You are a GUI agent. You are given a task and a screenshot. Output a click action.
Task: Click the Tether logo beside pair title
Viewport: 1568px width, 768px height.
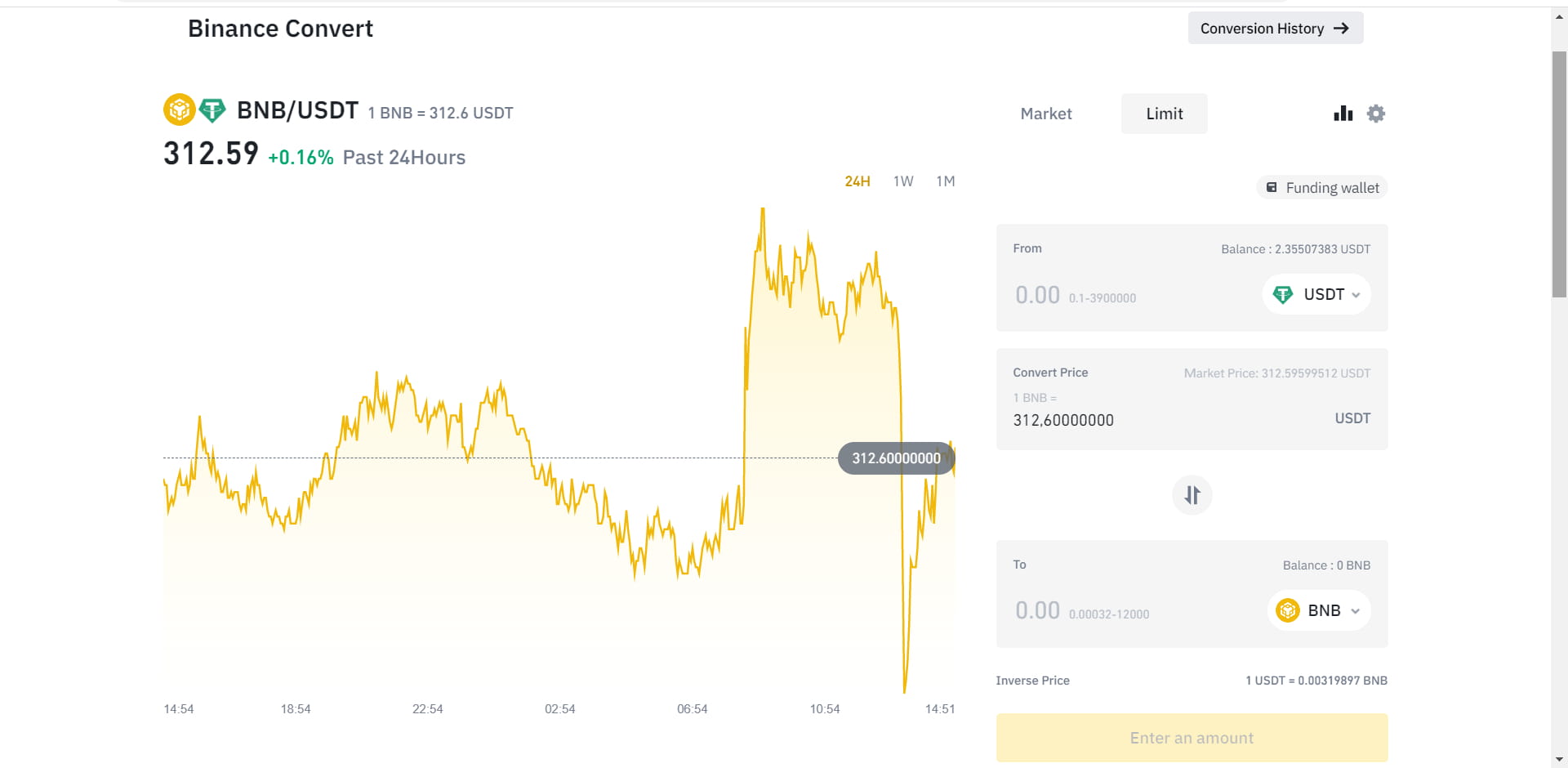[x=212, y=109]
